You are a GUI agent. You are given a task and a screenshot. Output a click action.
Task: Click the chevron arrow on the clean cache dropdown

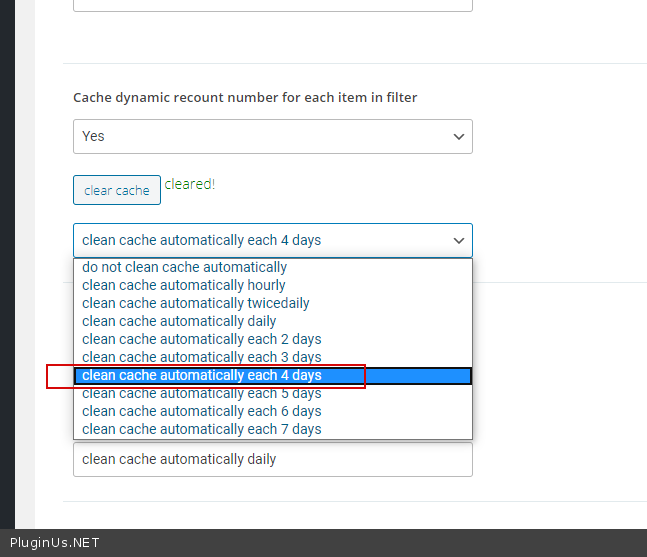[458, 241]
